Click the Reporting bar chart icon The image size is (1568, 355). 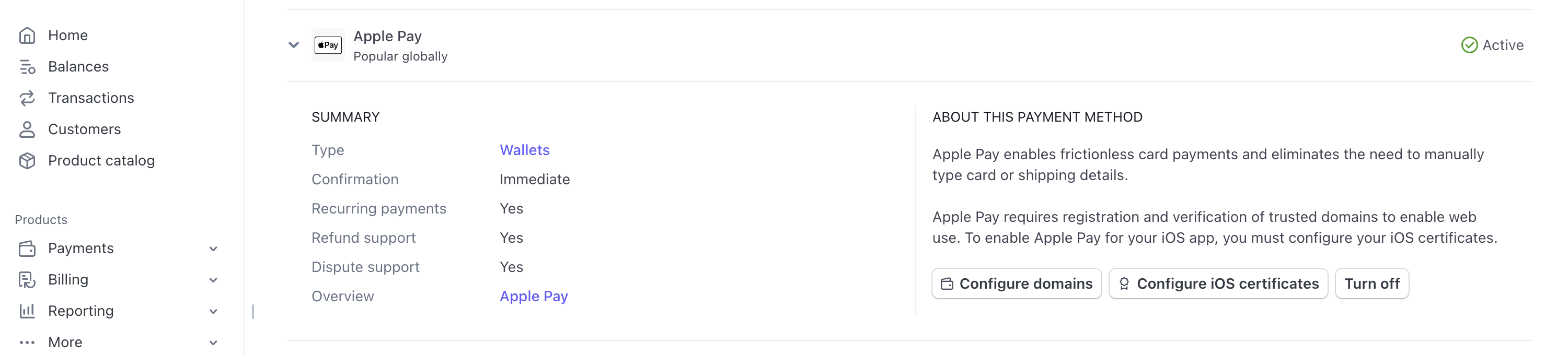27,311
